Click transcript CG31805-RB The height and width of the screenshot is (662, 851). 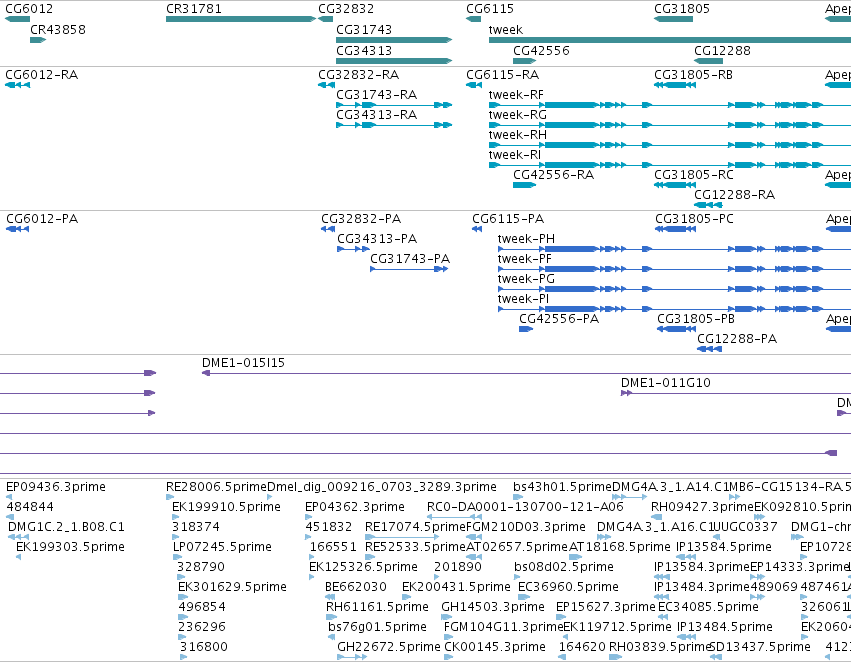click(x=693, y=74)
